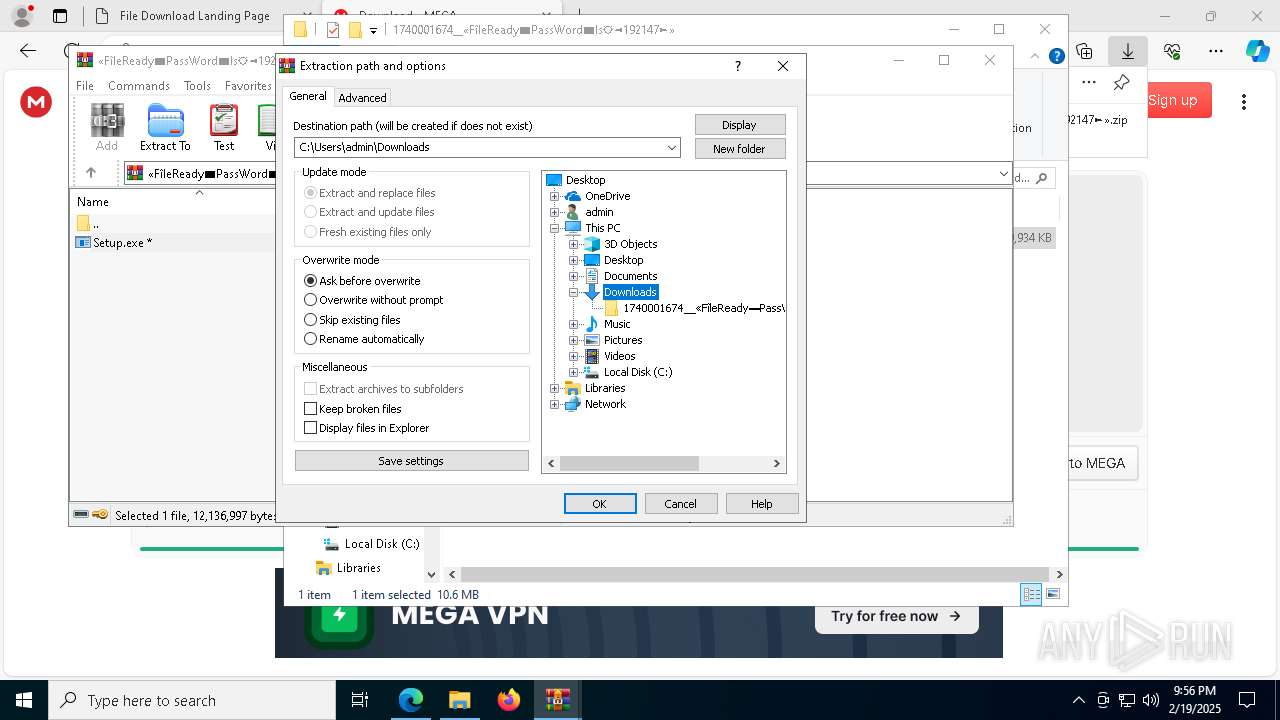The width and height of the screenshot is (1280, 720).
Task: Open File Explorer from the taskbar
Action: [x=460, y=700]
